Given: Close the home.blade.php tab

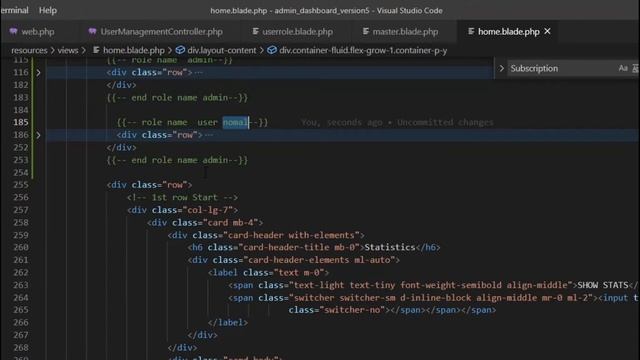Looking at the screenshot, I should [547, 31].
